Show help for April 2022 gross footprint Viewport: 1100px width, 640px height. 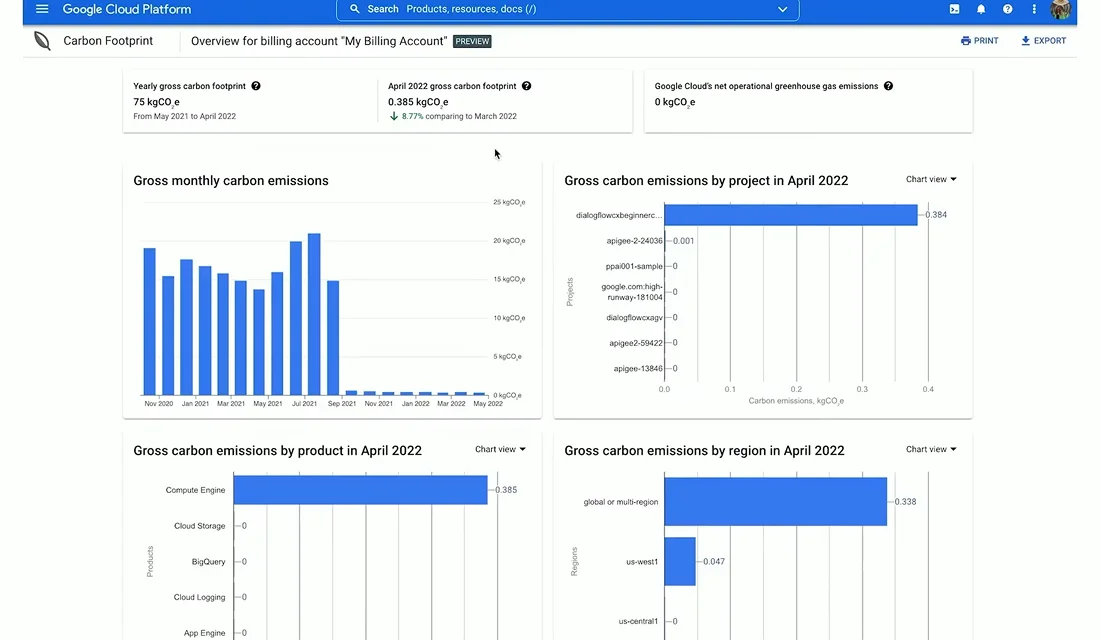pos(526,86)
